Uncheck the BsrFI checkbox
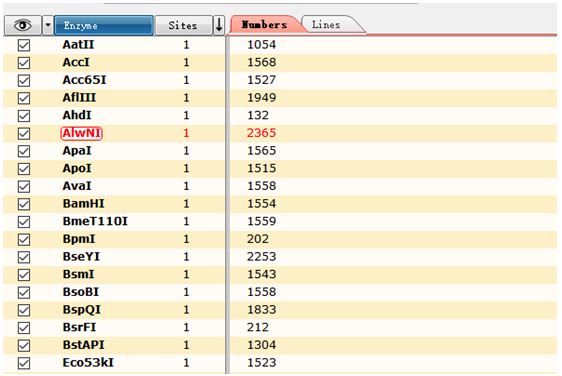This screenshot has height=376, width=562. click(24, 328)
